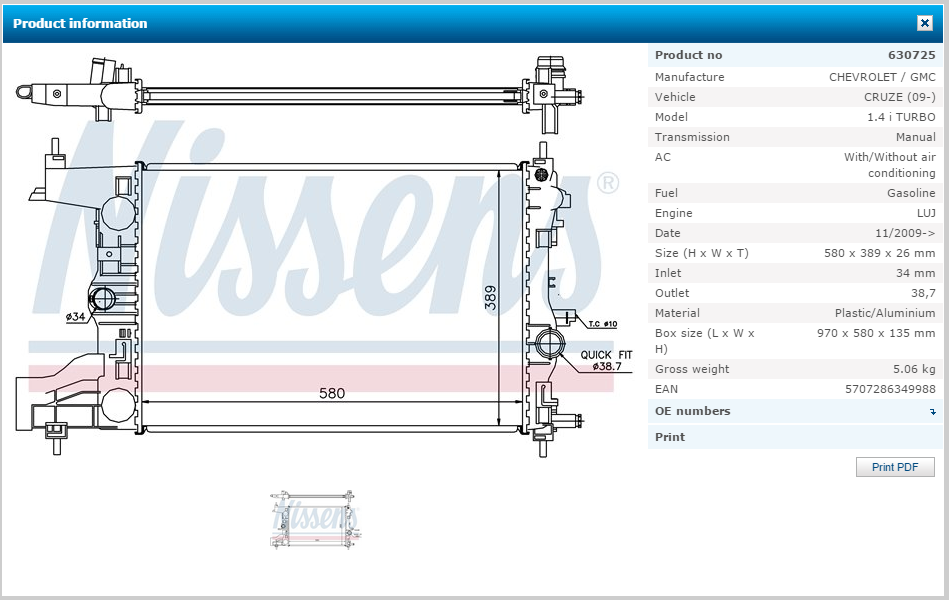Expand the OE numbers section

click(795, 411)
